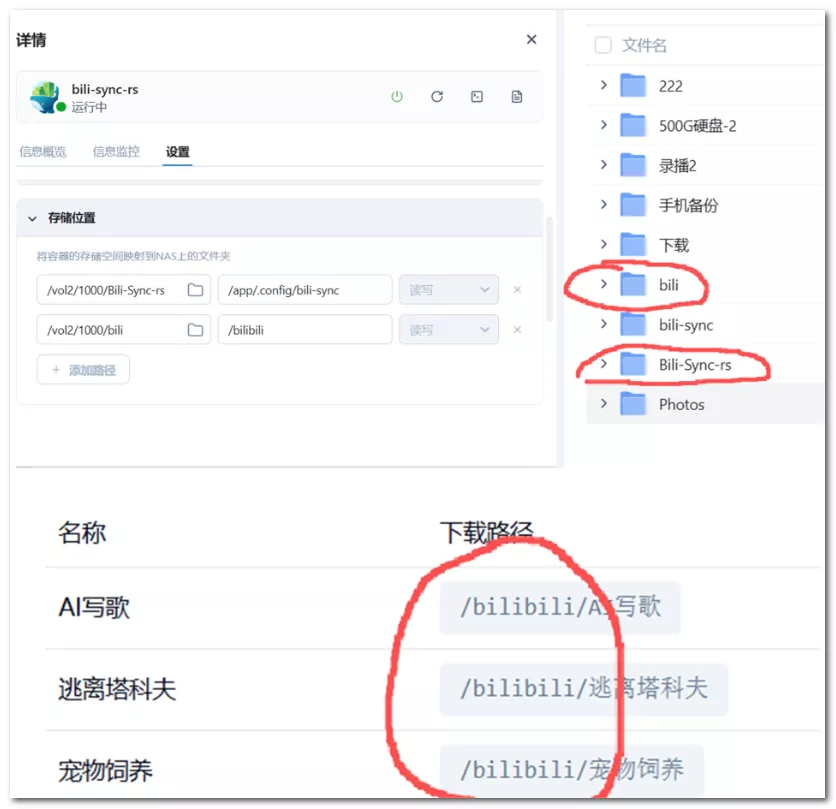Image resolution: width=836 pixels, height=809 pixels.
Task: Remove the /bilibili mapping row
Action: [x=517, y=330]
